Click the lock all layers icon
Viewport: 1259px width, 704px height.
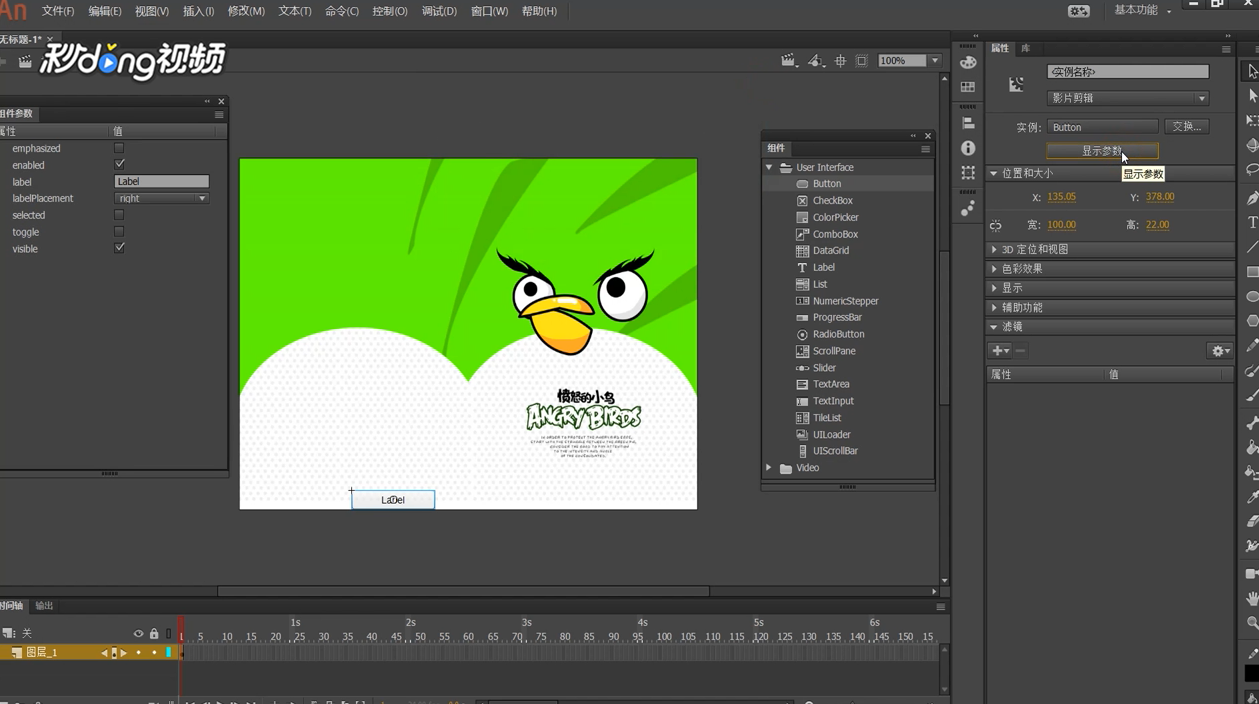coord(154,633)
